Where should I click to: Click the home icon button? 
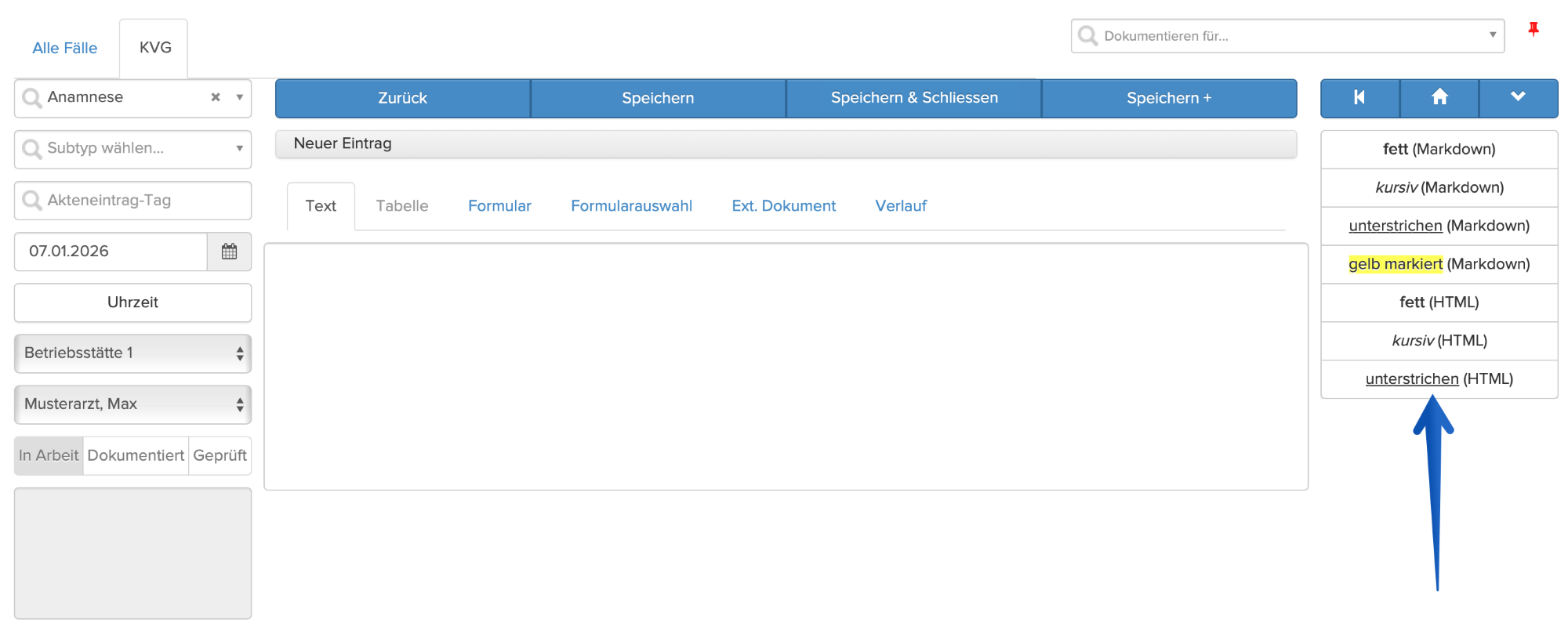[1439, 98]
